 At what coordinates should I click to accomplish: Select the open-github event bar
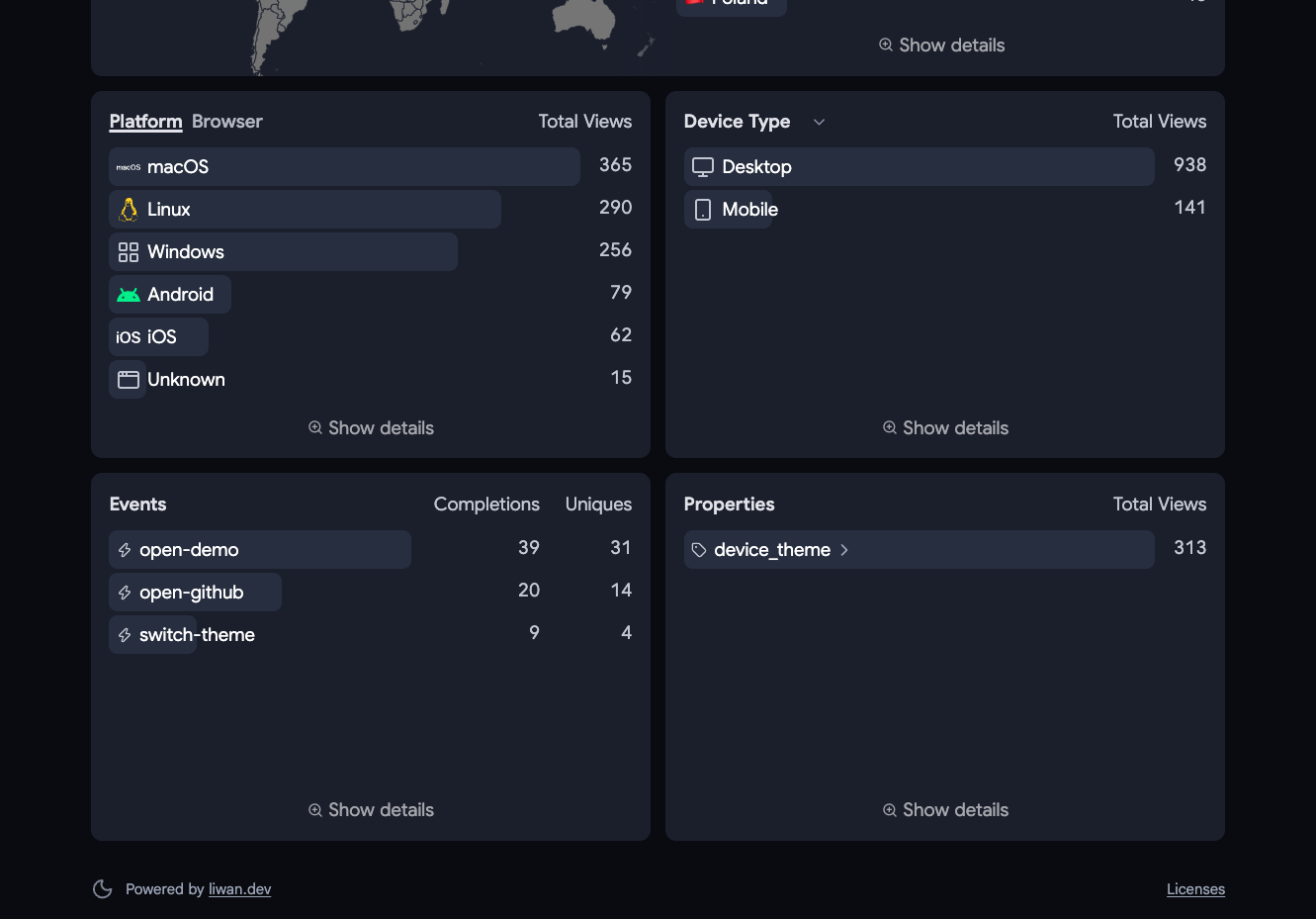(x=195, y=593)
